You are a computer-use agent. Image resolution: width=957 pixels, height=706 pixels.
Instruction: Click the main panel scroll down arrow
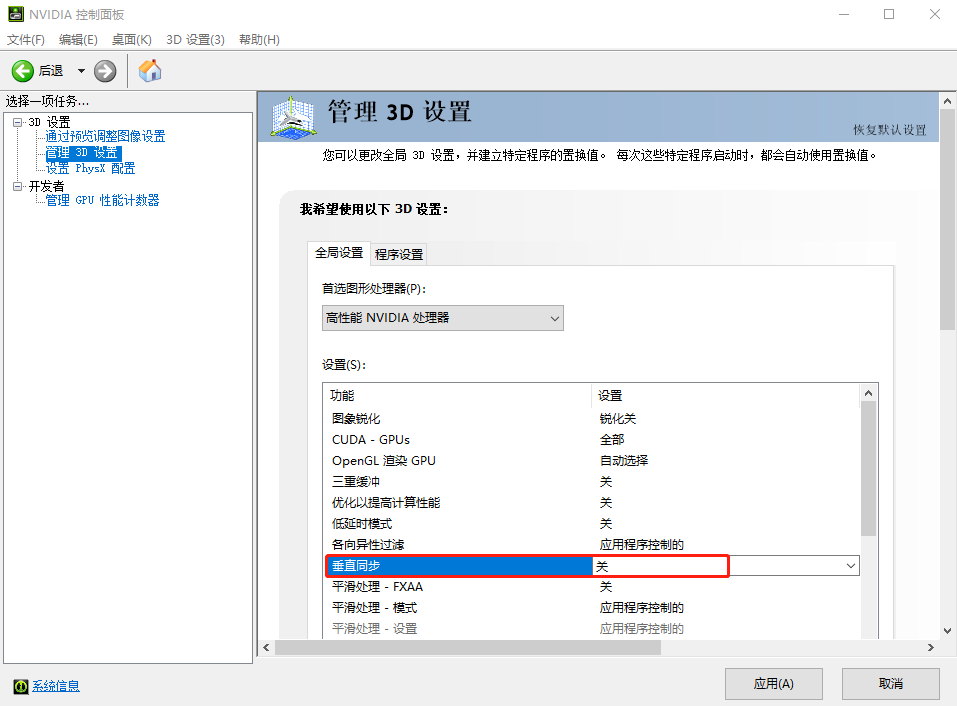point(947,631)
